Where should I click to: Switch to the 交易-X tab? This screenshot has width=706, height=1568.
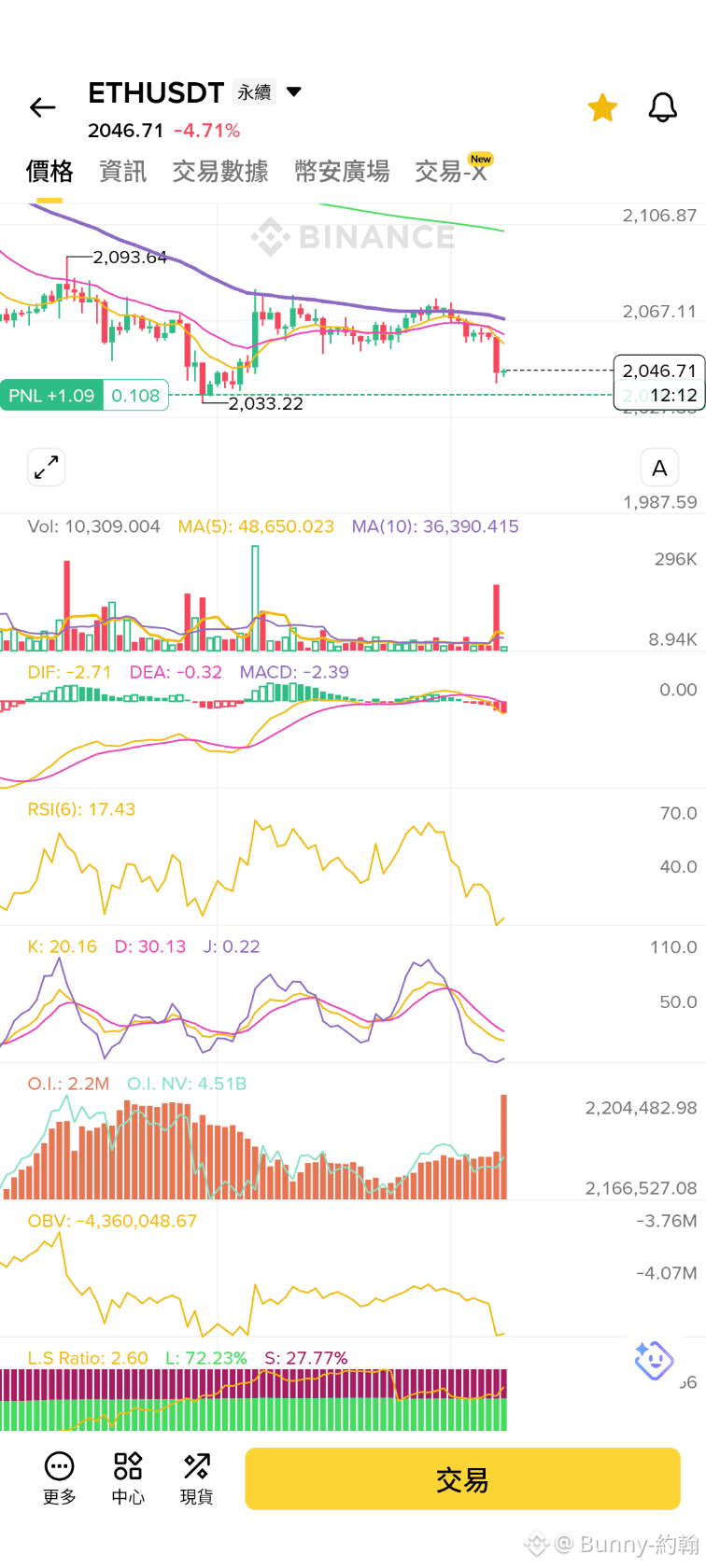coord(452,171)
